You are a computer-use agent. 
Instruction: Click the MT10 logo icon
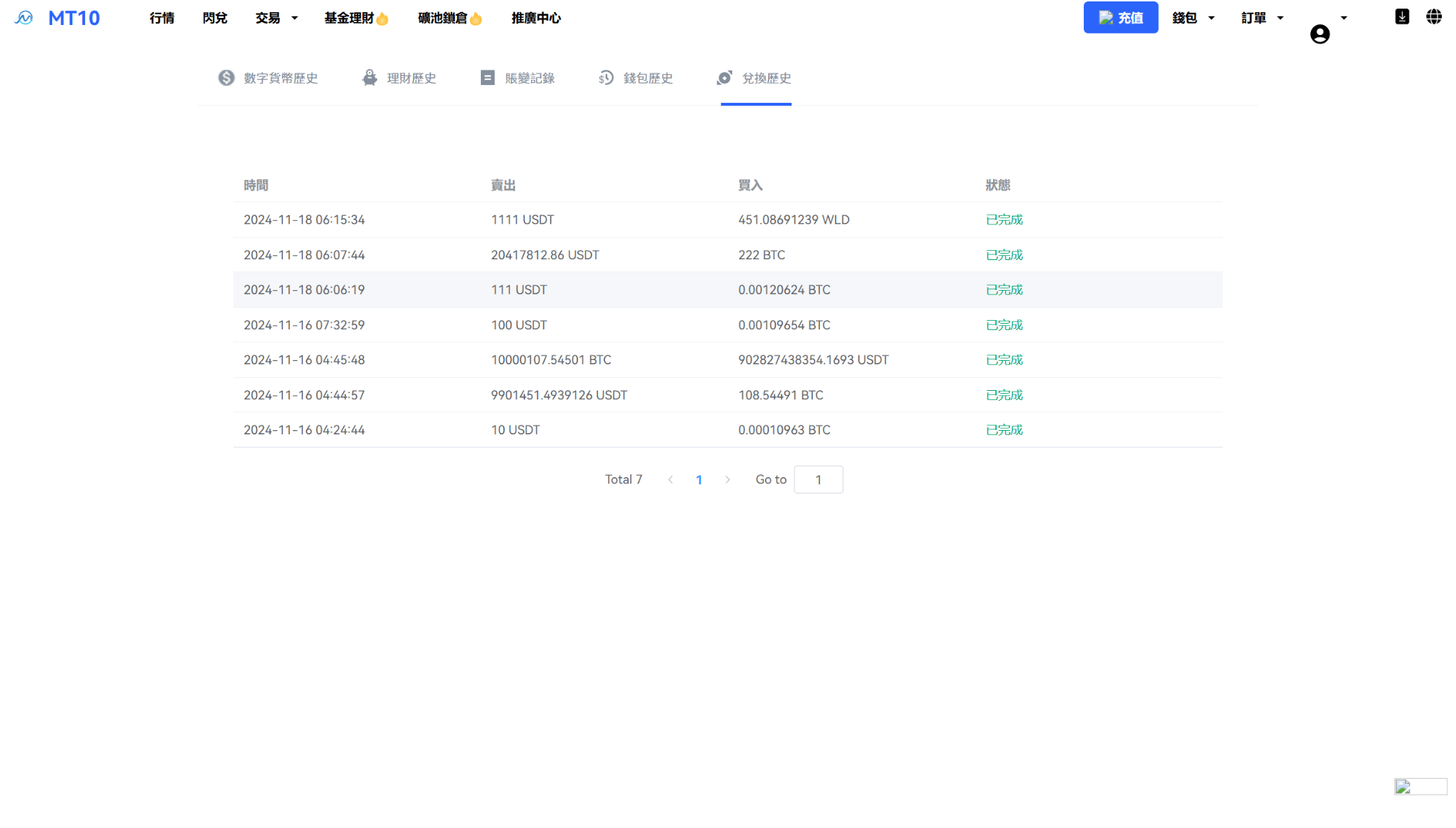click(x=24, y=18)
